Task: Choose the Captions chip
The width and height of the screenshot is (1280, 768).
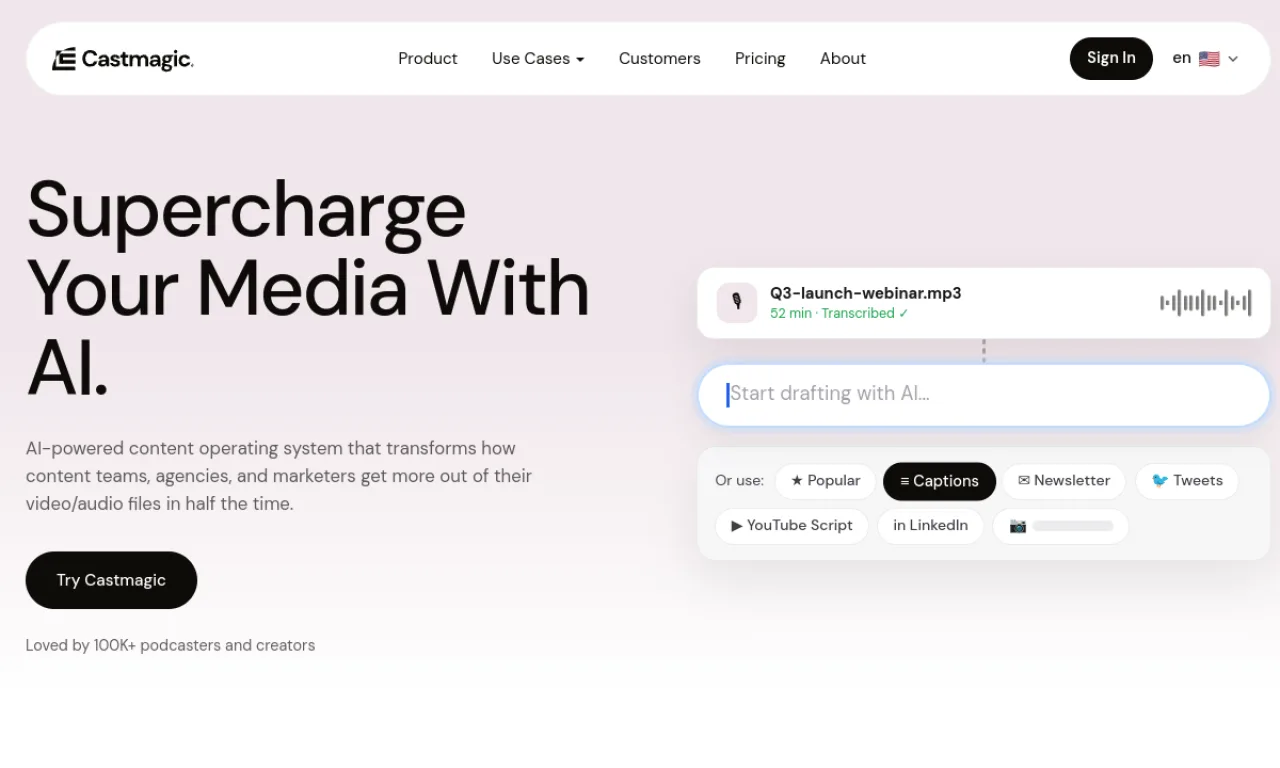Action: [x=939, y=481]
